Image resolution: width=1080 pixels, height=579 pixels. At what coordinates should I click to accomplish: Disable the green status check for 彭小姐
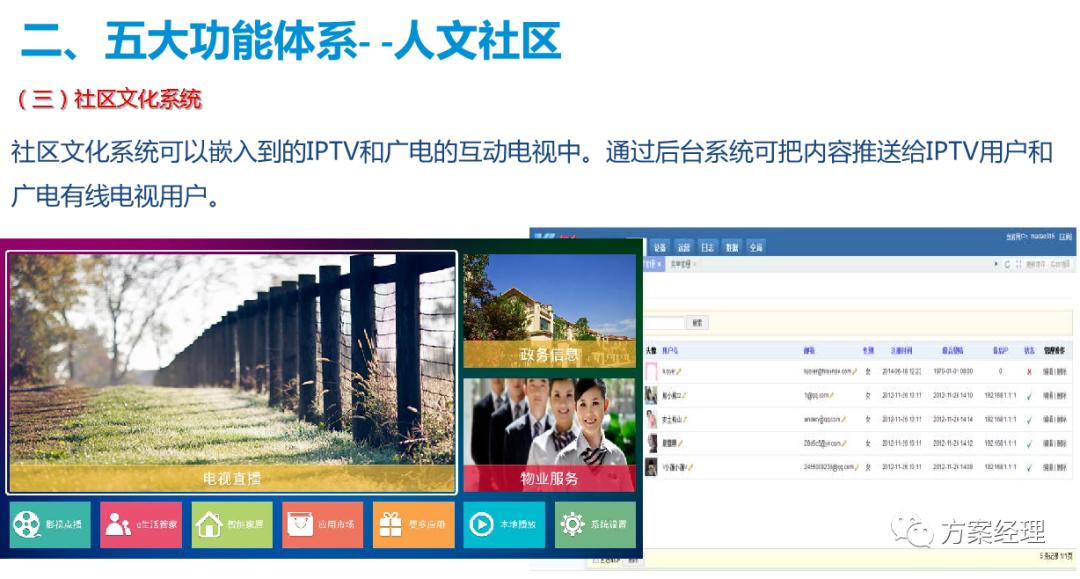pos(1027,395)
